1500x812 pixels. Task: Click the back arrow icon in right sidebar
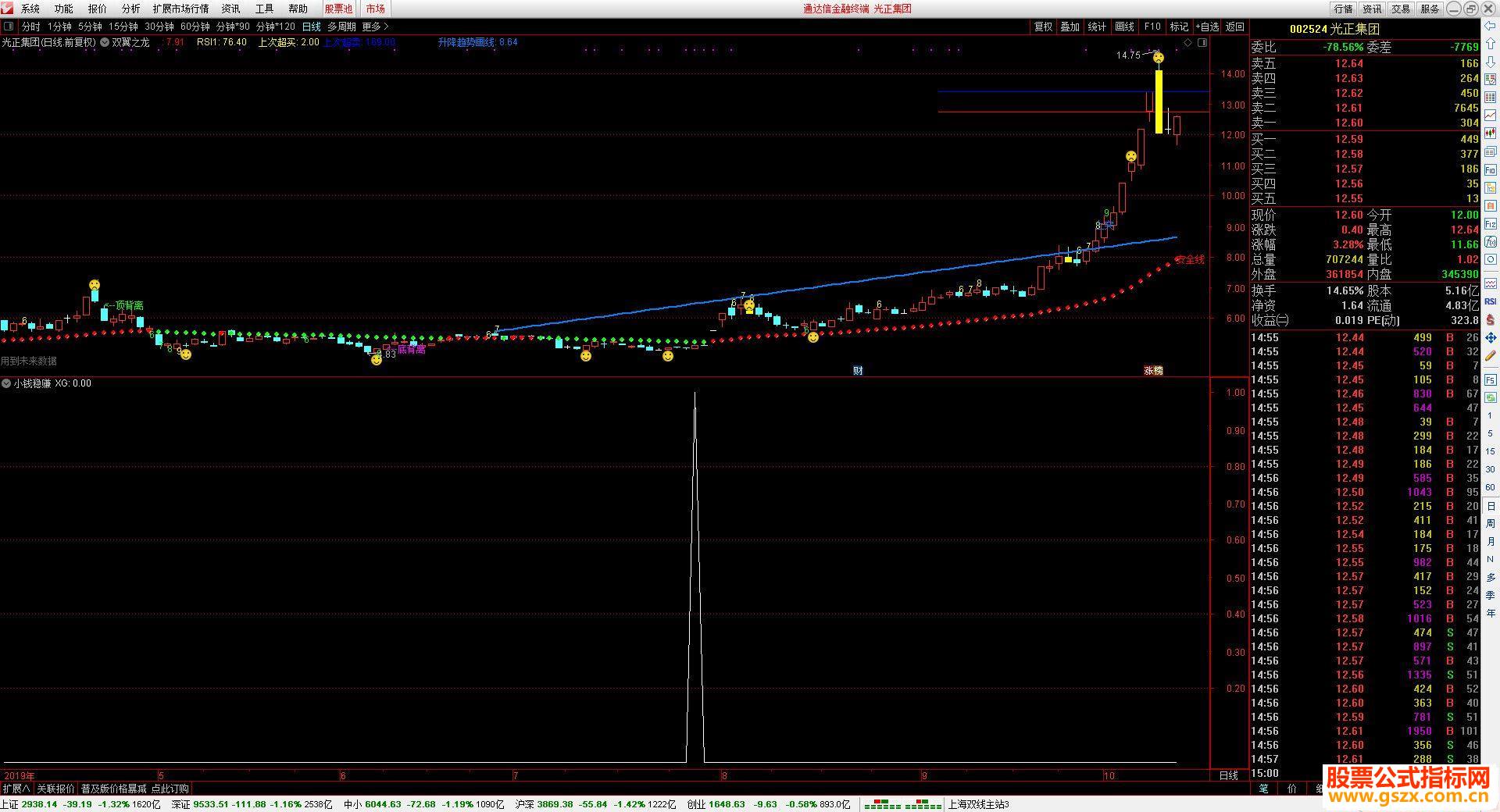tap(1491, 27)
